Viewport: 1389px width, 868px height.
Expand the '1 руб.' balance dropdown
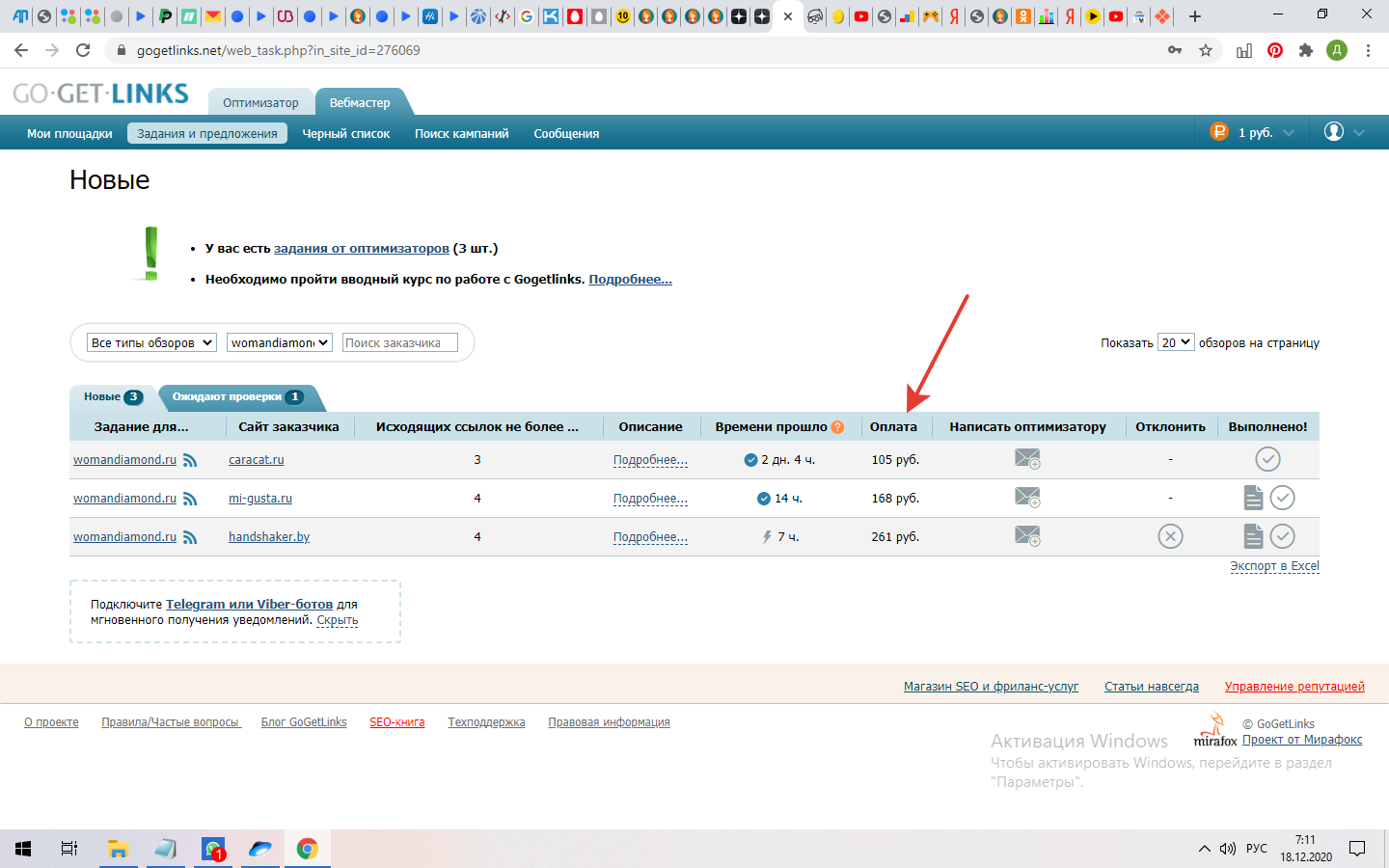tap(1252, 132)
